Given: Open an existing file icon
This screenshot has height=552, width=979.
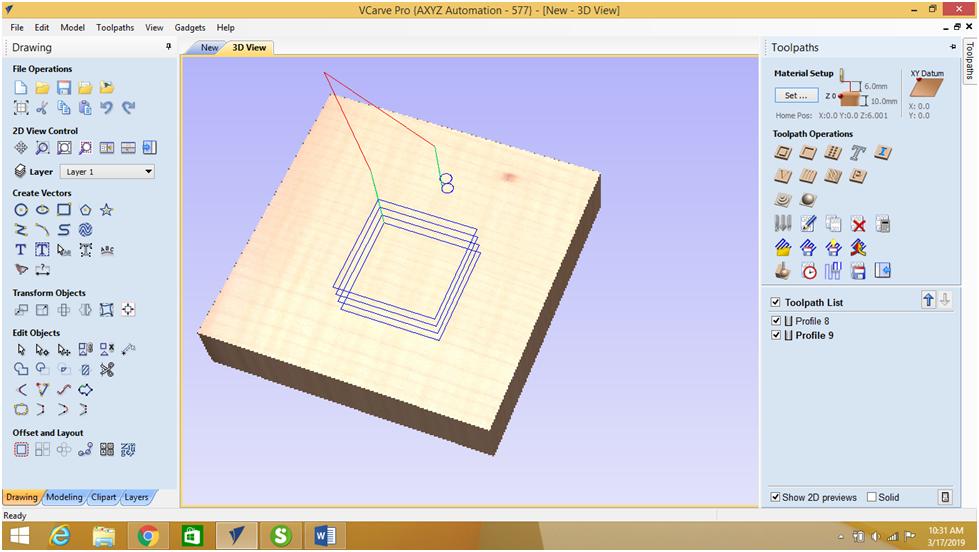Looking at the screenshot, I should pyautogui.click(x=42, y=88).
